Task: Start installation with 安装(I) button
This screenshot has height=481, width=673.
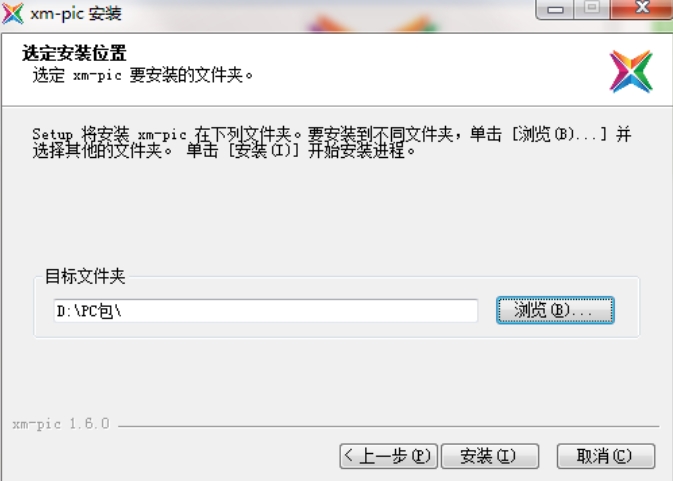Action: (490, 456)
